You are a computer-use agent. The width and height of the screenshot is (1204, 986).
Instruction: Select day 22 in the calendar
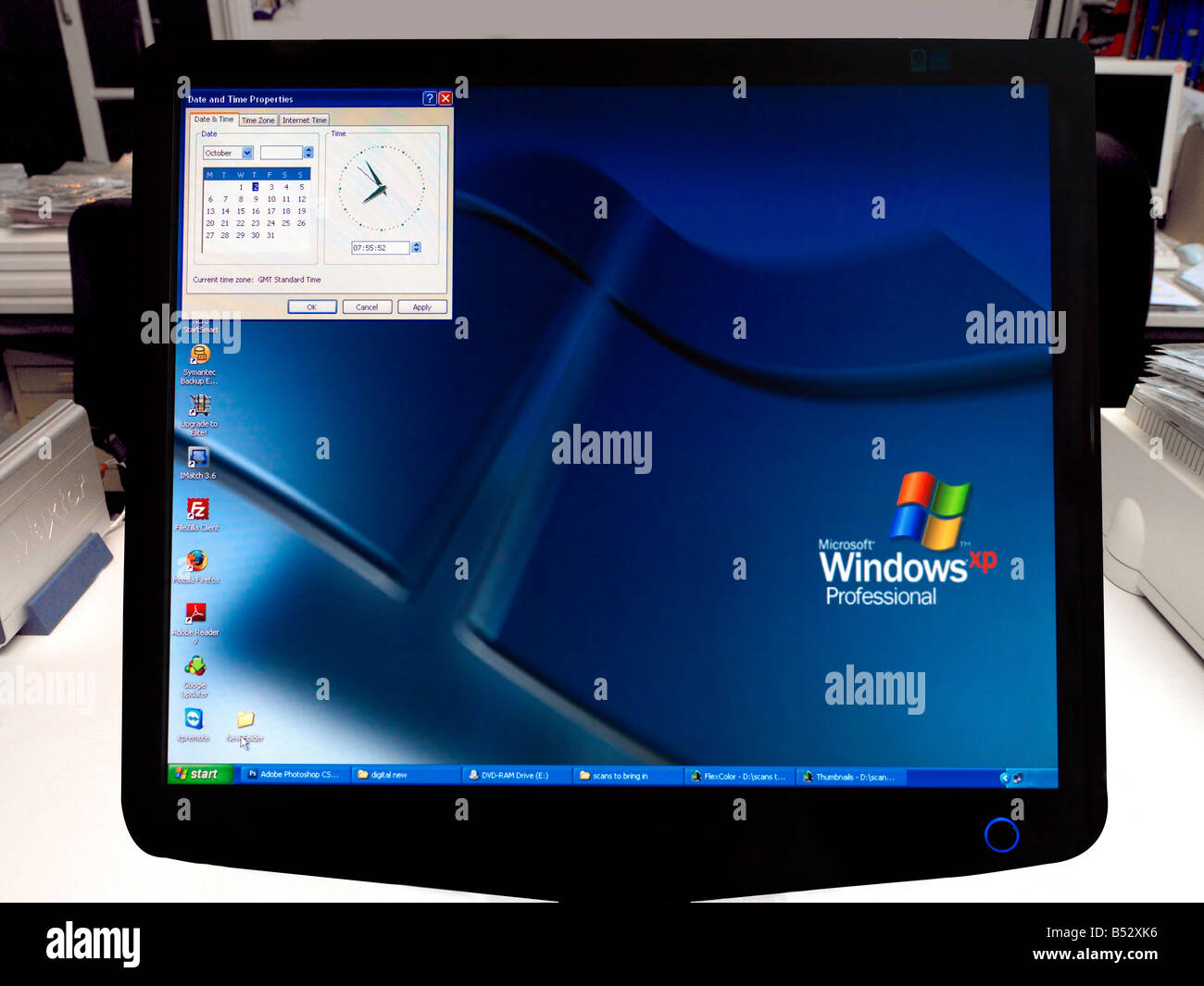pyautogui.click(x=241, y=223)
